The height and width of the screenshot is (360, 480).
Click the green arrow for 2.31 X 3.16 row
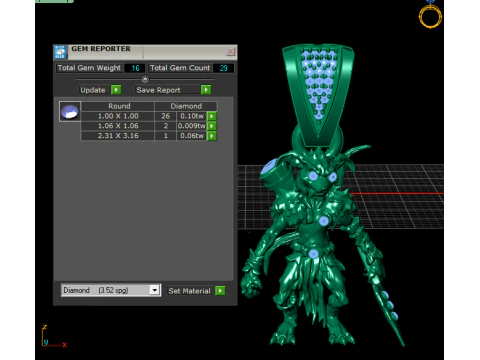(212, 136)
